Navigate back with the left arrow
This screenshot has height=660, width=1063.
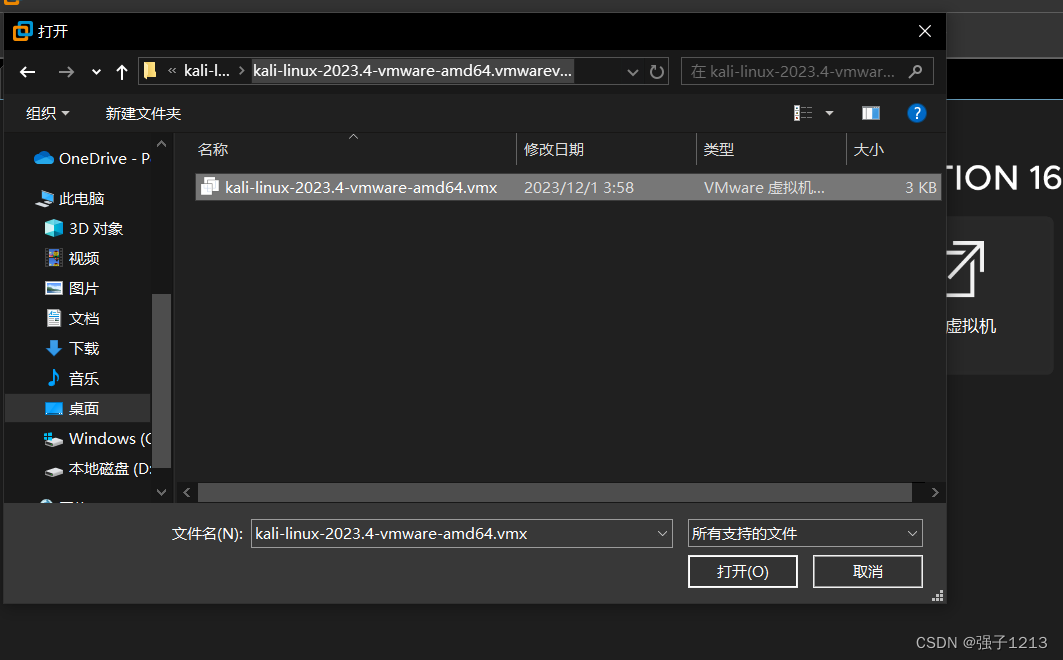pyautogui.click(x=27, y=71)
